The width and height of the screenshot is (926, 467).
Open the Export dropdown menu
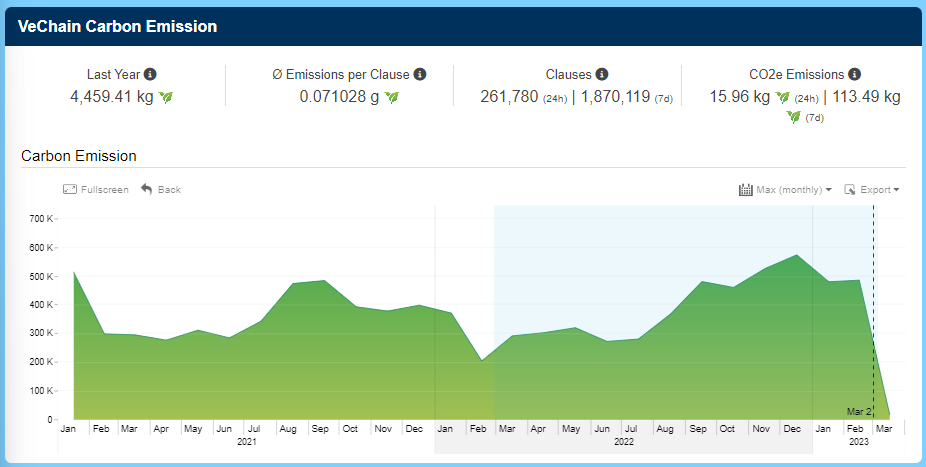click(872, 190)
